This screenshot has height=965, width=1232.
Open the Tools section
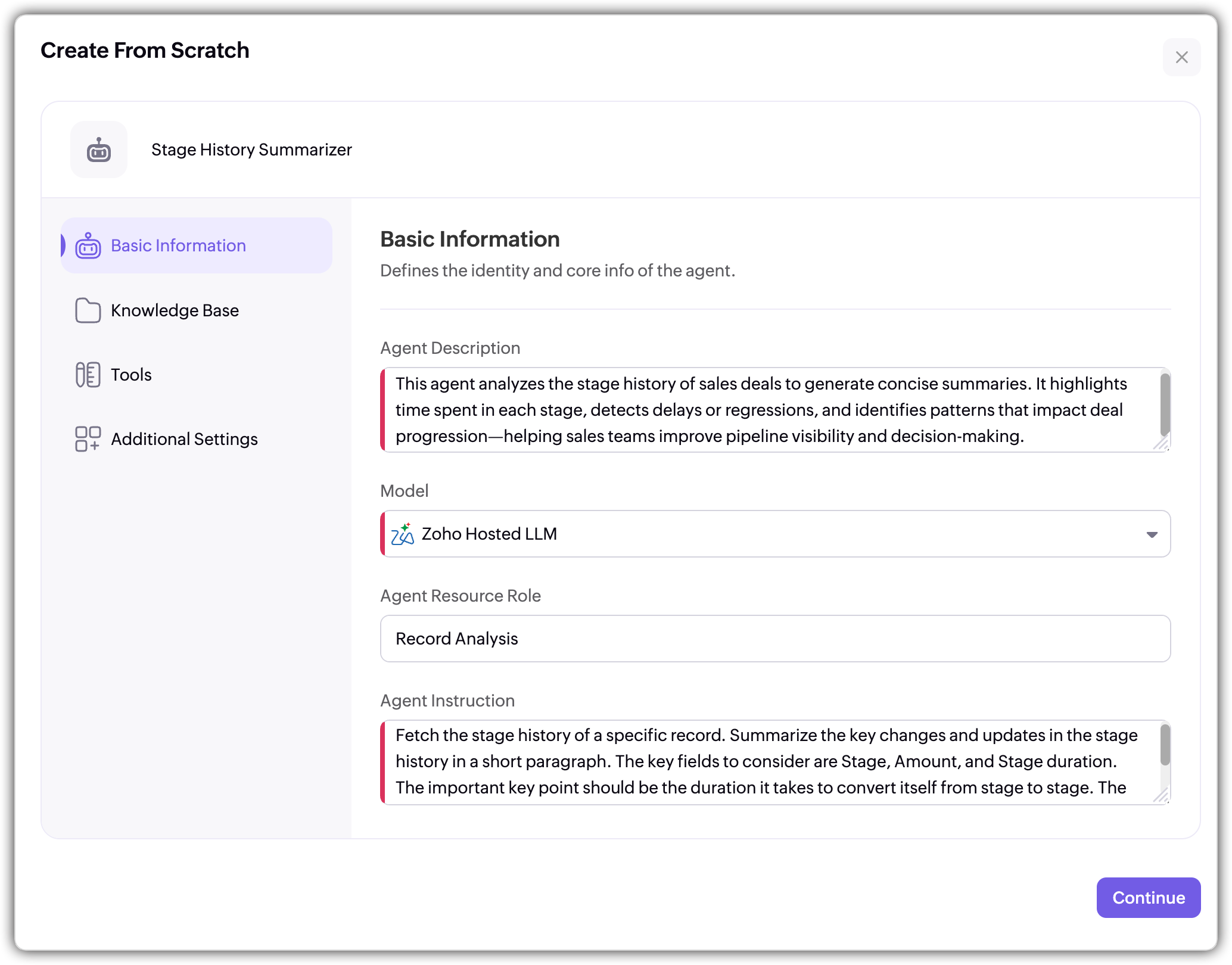(131, 375)
